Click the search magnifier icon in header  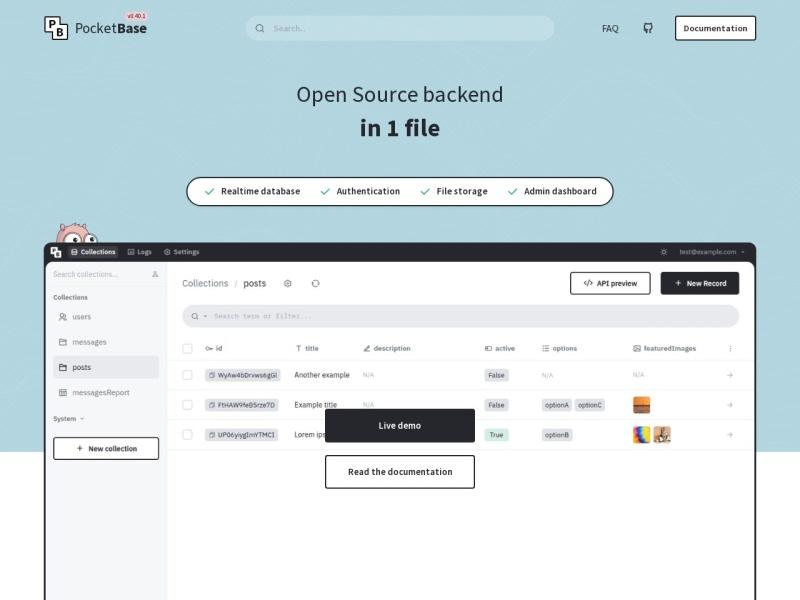point(260,28)
